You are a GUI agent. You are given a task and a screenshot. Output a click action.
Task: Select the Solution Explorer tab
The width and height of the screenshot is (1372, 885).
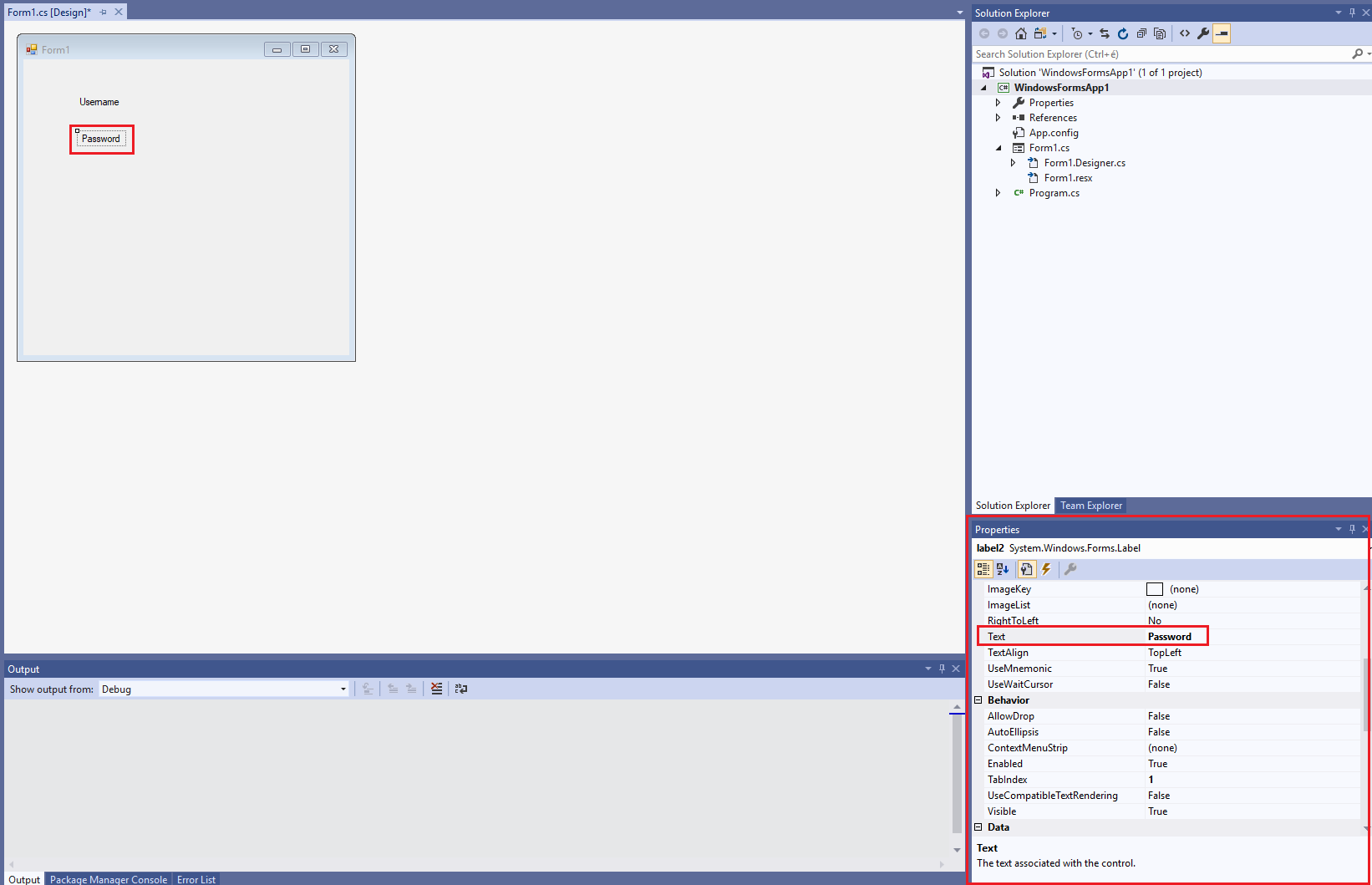(1013, 506)
